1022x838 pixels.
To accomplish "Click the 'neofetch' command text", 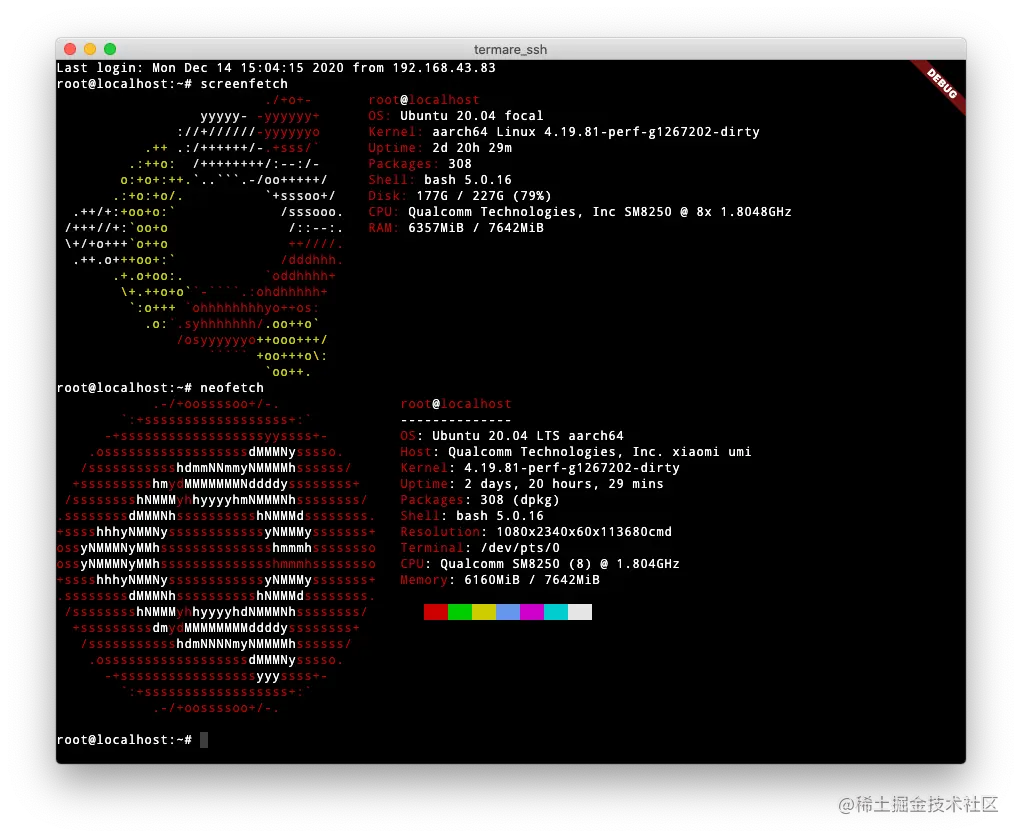I will [232, 388].
